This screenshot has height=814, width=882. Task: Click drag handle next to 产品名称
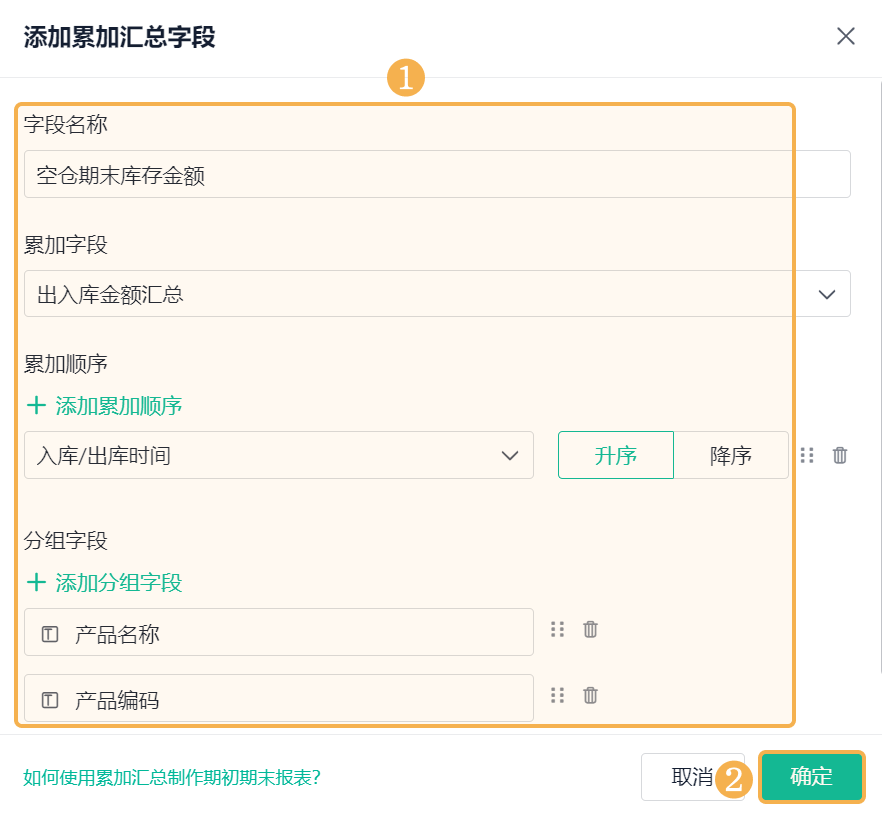(557, 629)
